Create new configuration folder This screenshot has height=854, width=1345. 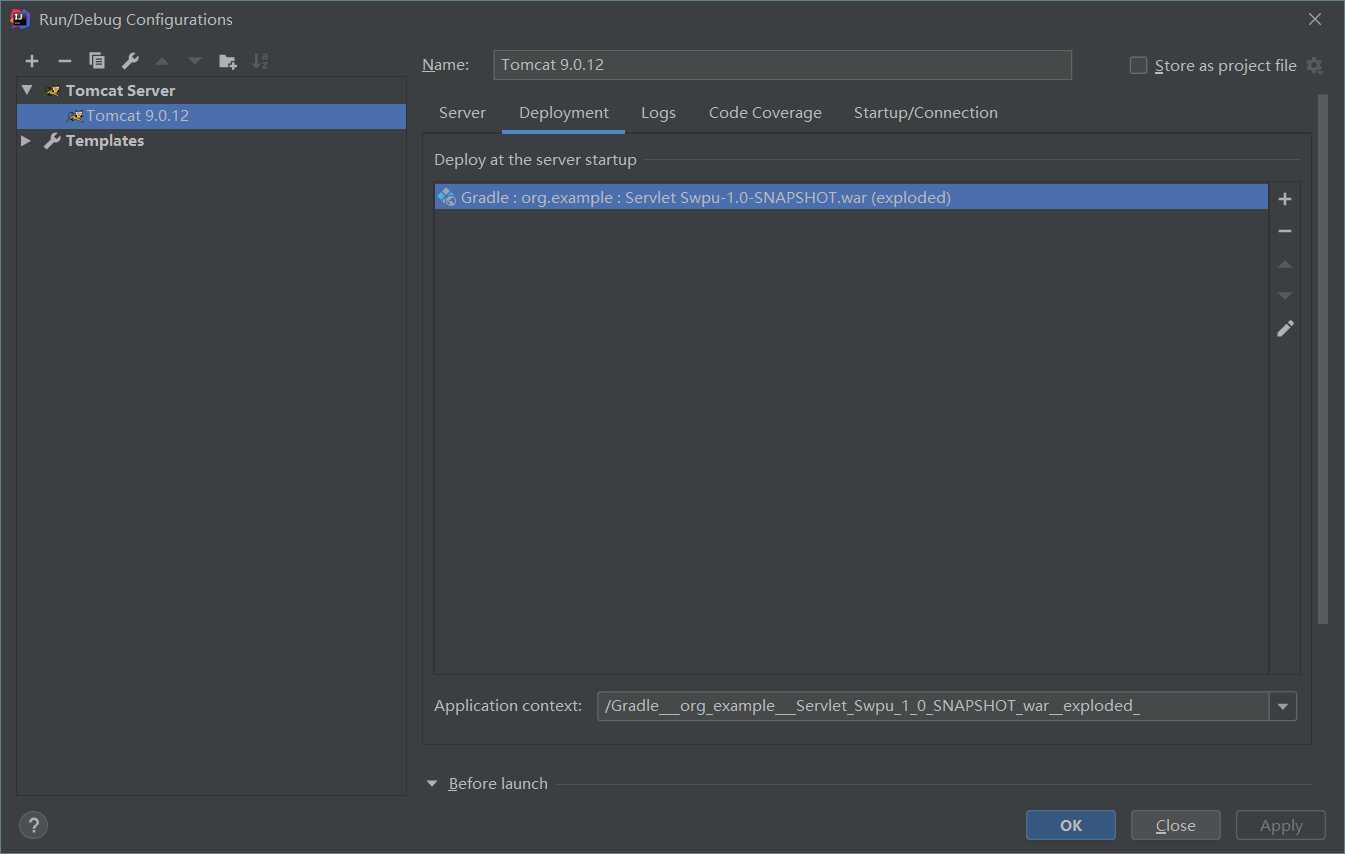228,61
